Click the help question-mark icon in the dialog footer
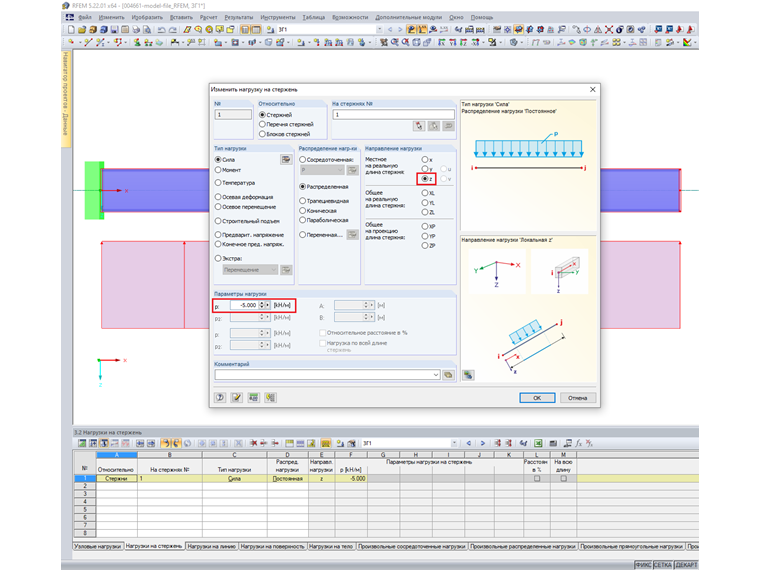This screenshot has width=760, height=570. [220, 397]
